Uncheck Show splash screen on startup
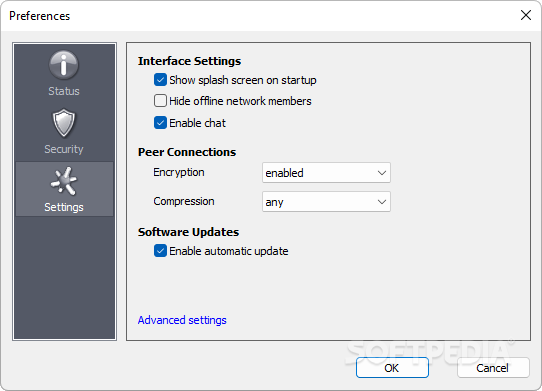Screen dimensions: 542x391 tap(160, 80)
